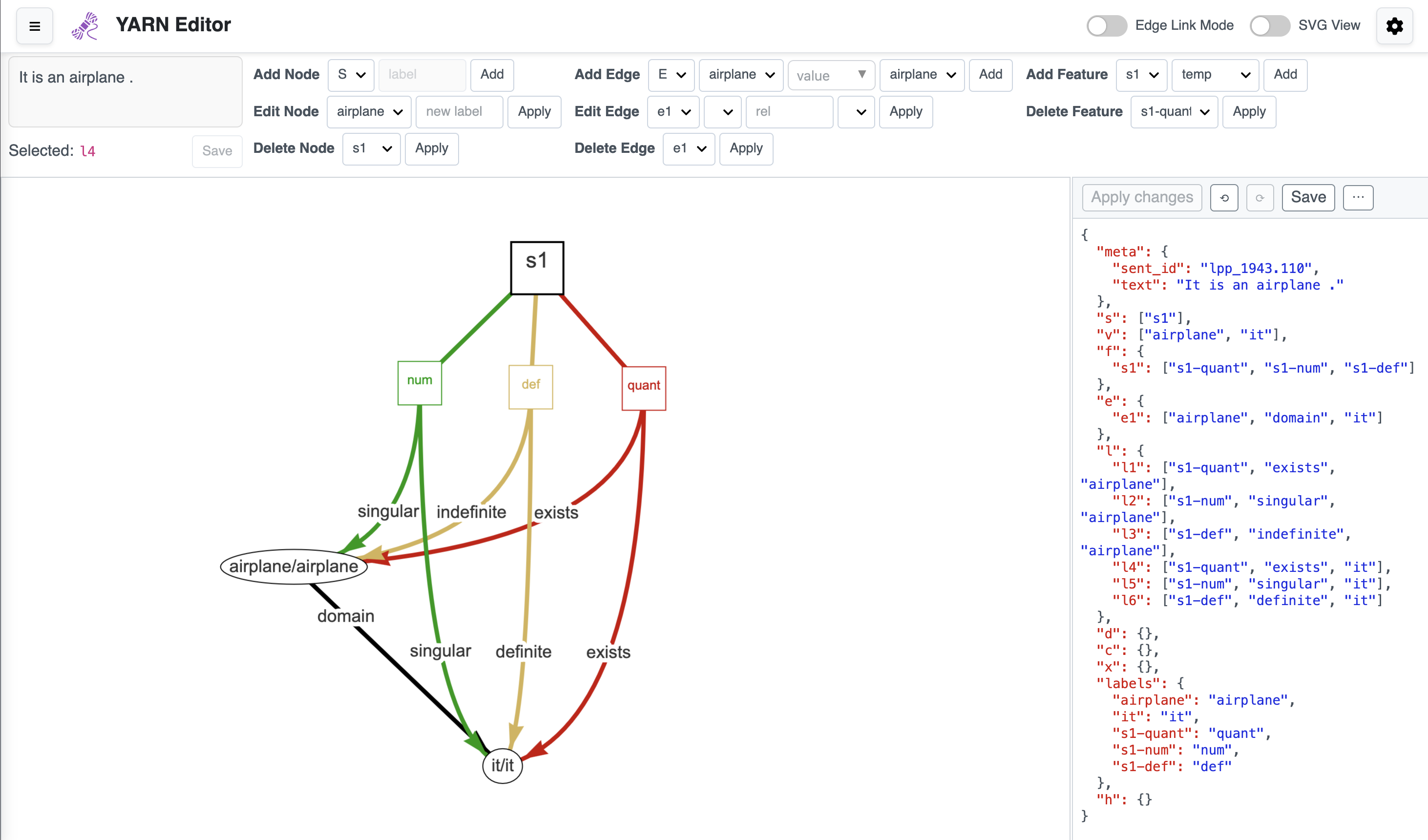Undo the last change in the JSON panel
1428x840 pixels.
(1224, 197)
